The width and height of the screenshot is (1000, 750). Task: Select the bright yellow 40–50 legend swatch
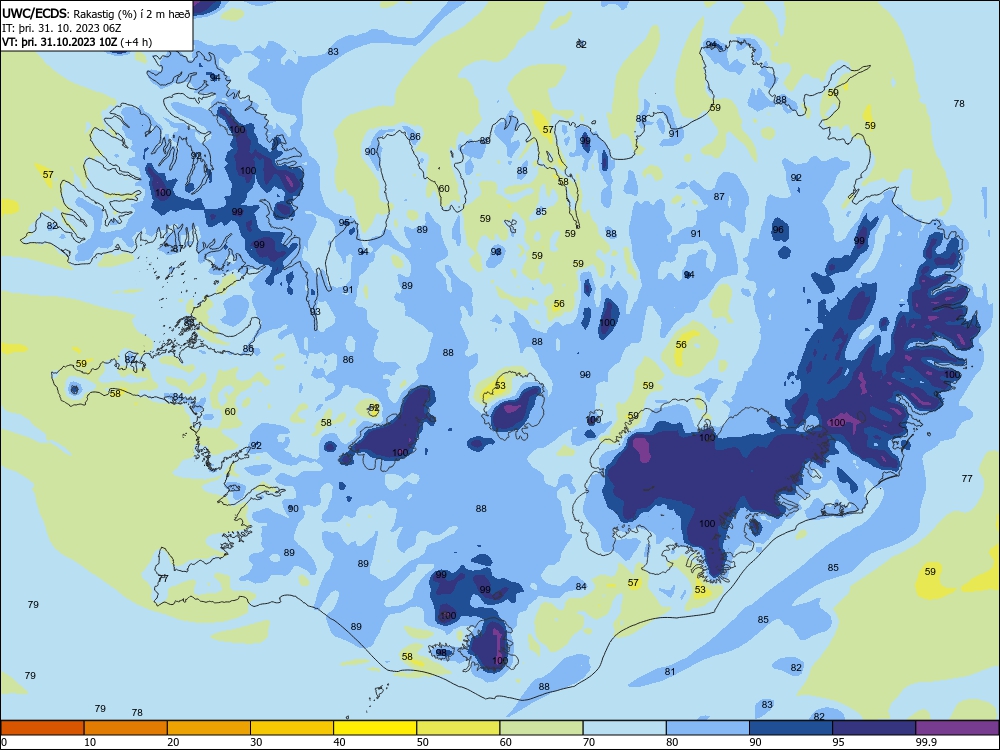tap(375, 728)
